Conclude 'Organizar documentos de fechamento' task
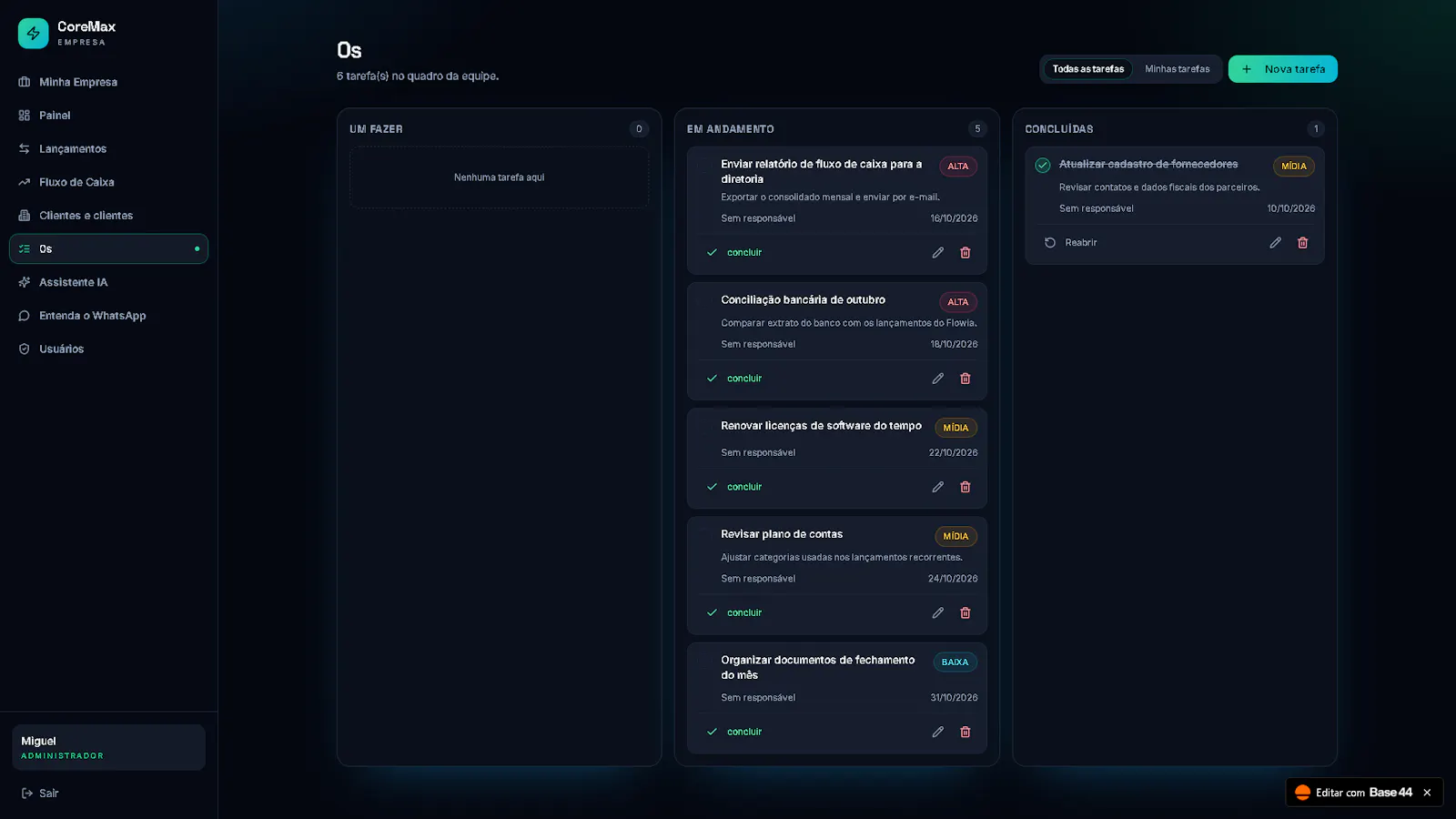Image resolution: width=1456 pixels, height=819 pixels. [734, 732]
